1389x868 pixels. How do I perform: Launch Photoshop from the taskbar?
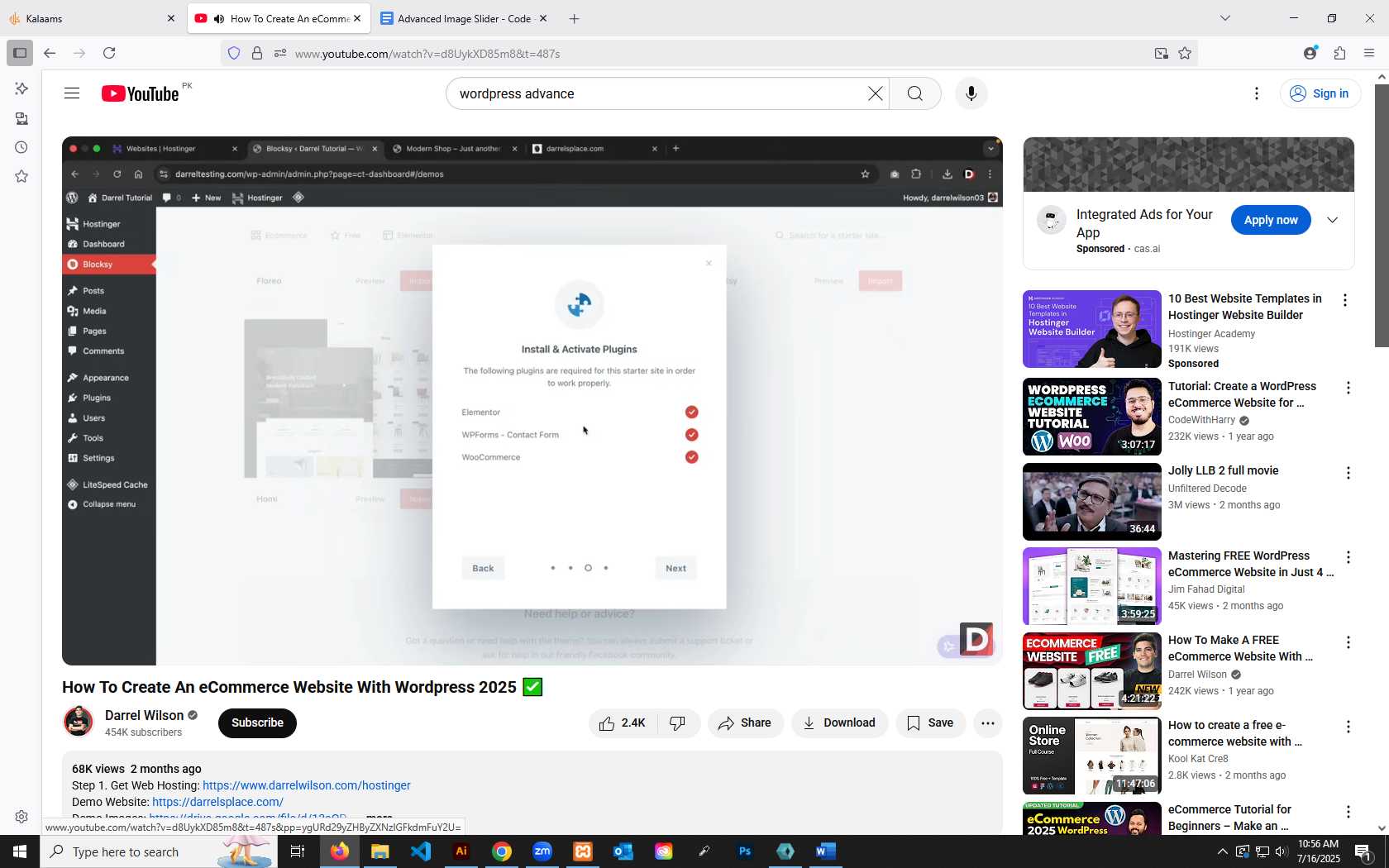coord(745,851)
